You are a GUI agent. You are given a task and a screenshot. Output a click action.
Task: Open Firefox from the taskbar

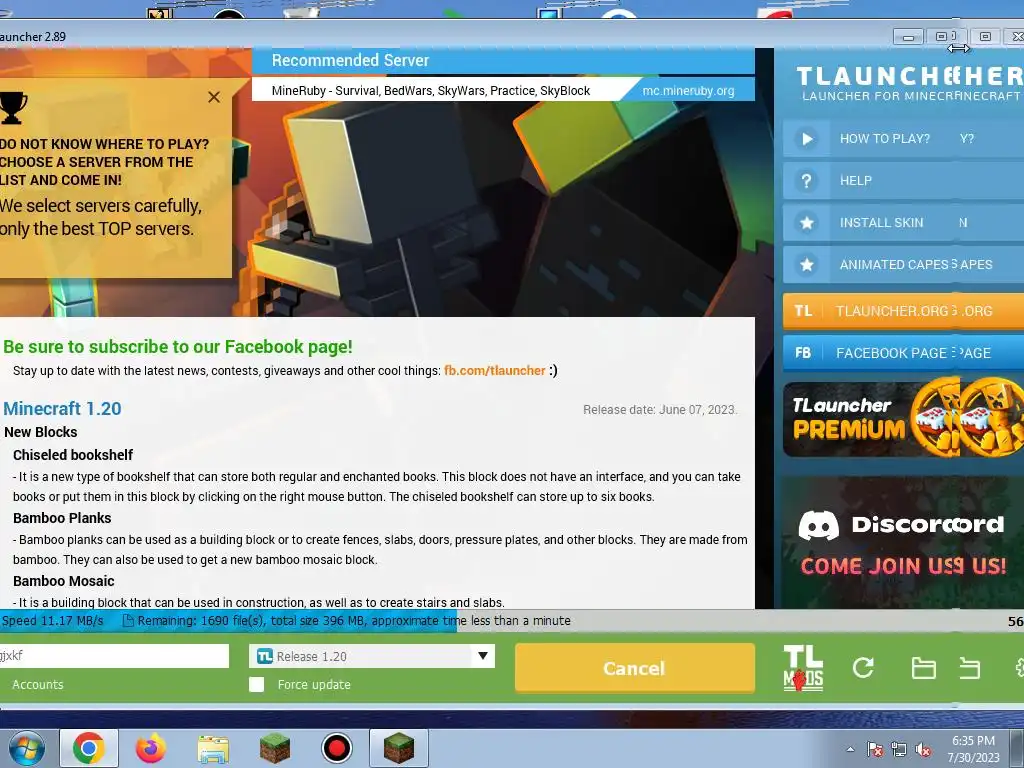point(151,748)
